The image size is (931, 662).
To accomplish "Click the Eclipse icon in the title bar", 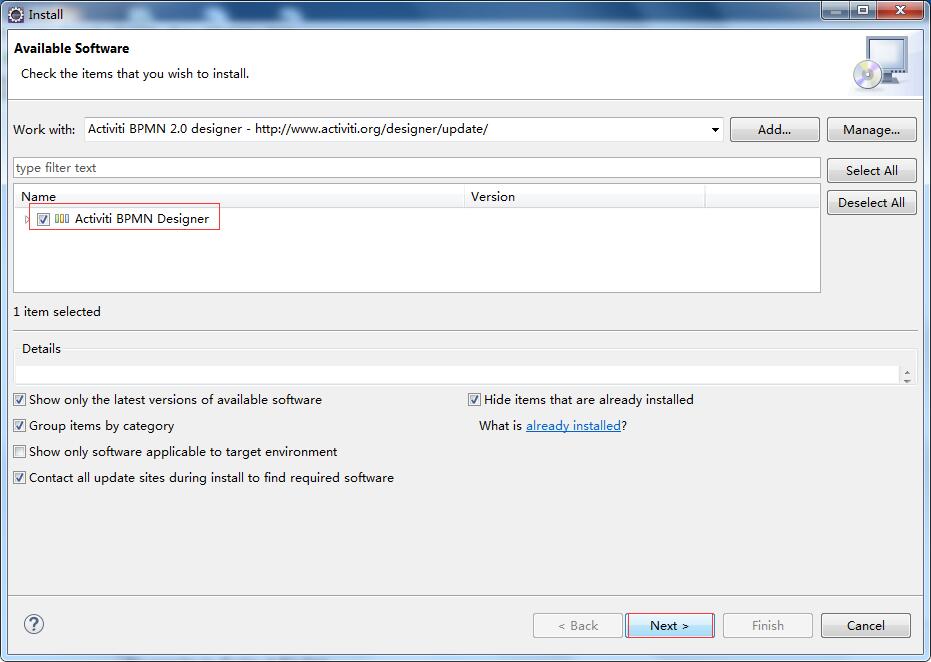I will point(16,14).
